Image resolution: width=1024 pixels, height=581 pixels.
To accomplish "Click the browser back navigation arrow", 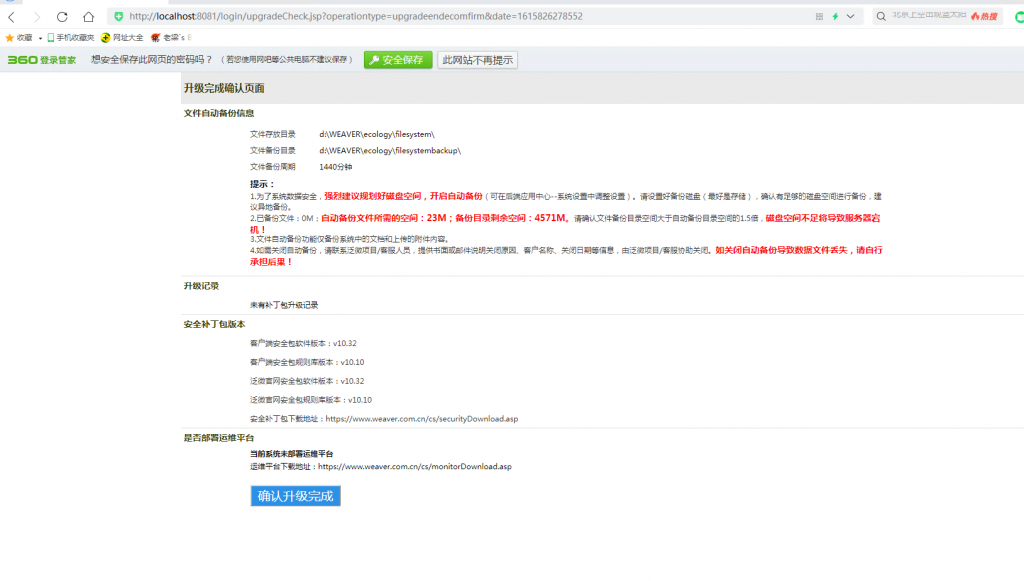I will tap(11, 16).
